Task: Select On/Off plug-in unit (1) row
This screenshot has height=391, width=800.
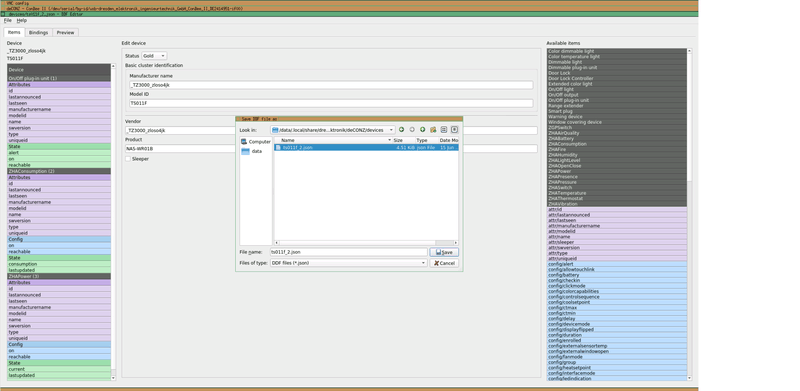Action: coord(59,79)
